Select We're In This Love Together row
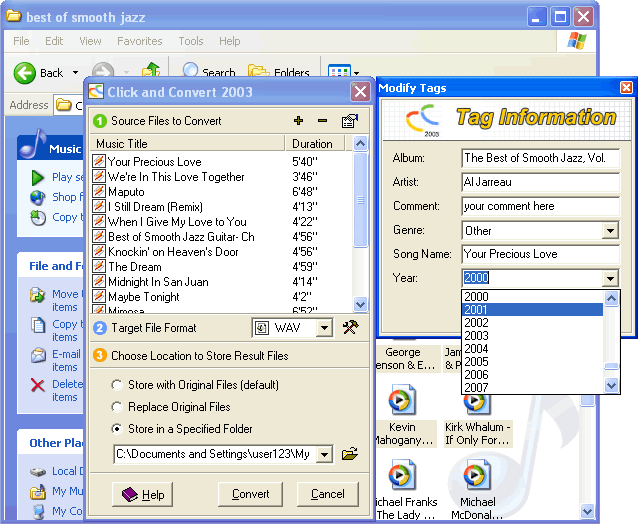 coord(222,177)
